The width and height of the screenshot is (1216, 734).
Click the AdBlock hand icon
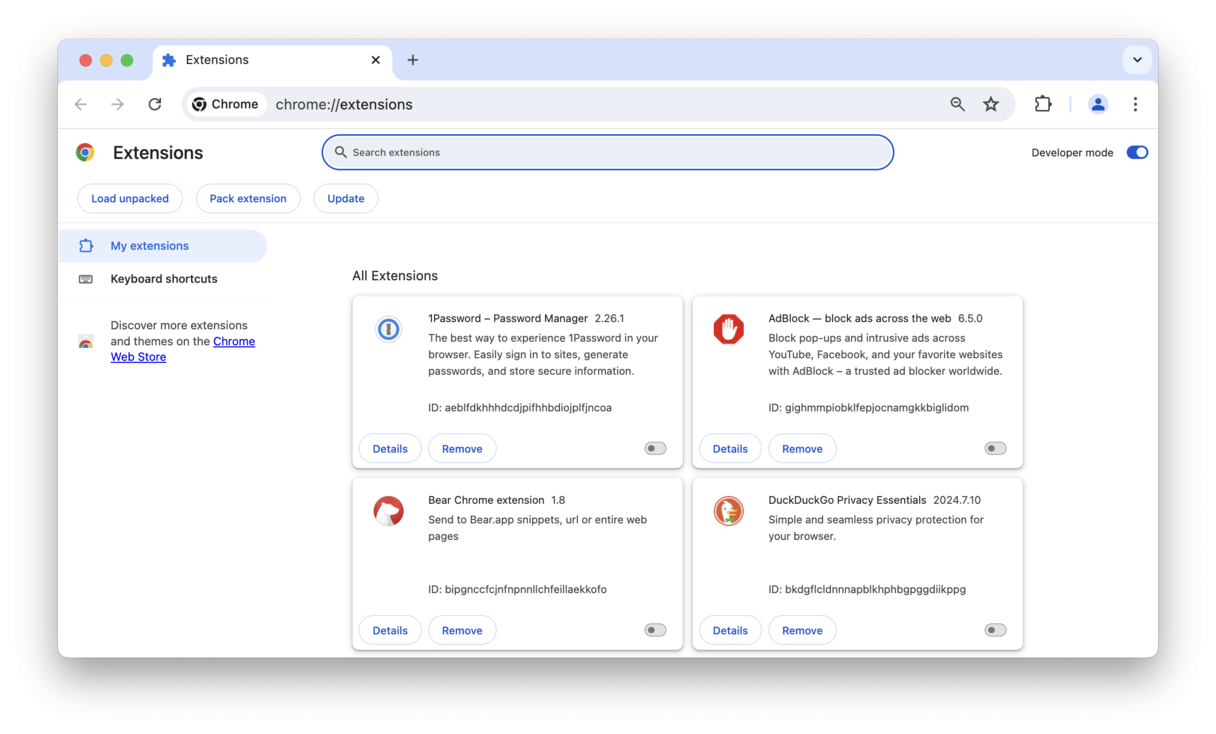point(728,329)
